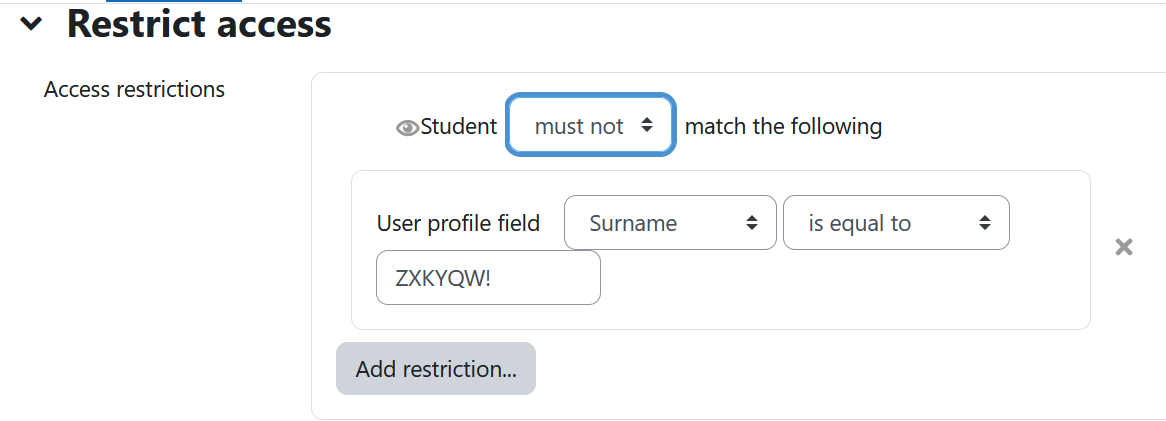Click blank area right of Add restriction button
The width and height of the screenshot is (1166, 421).
pyautogui.click(x=818, y=369)
